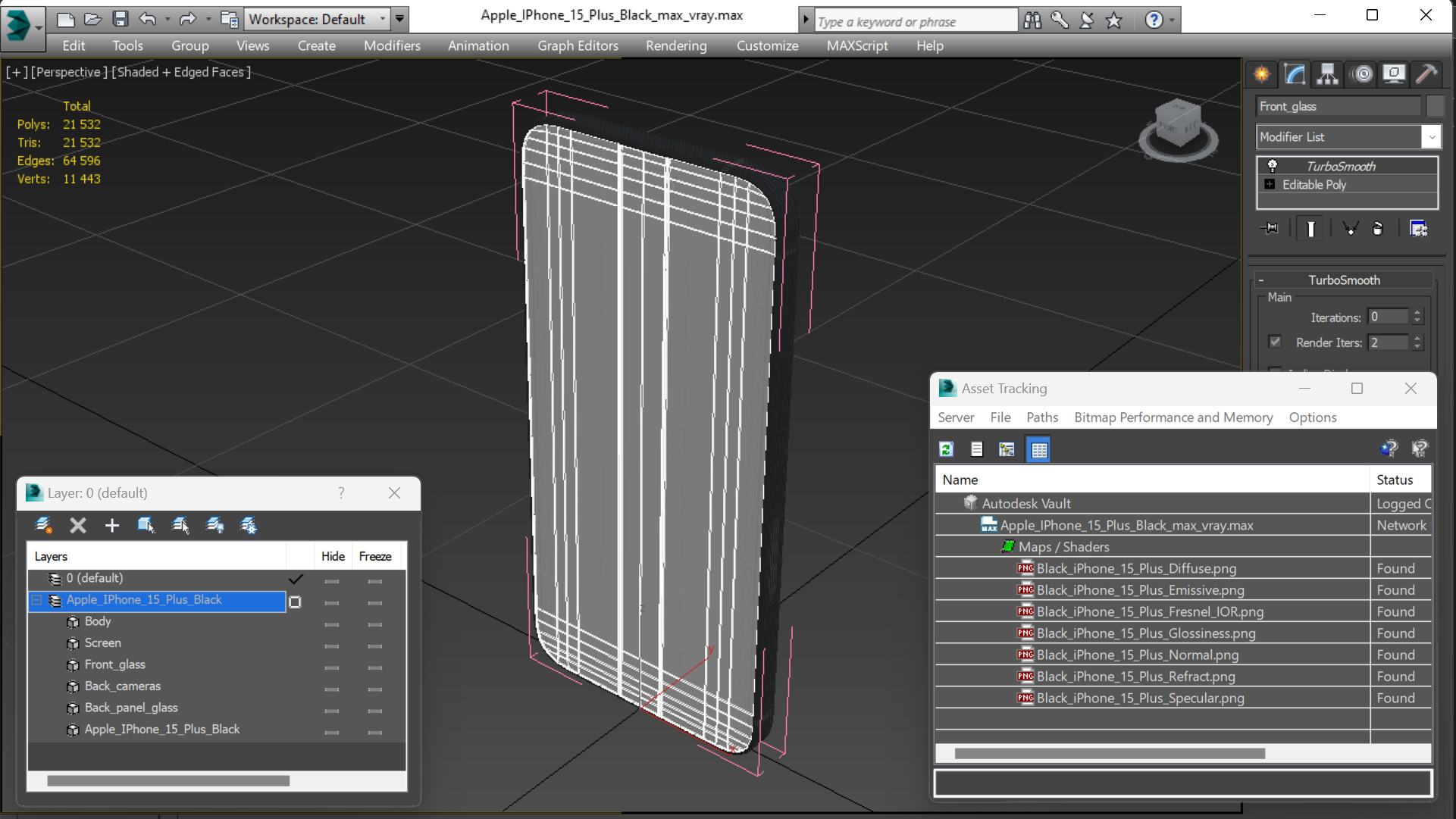Viewport: 1456px width, 819px height.
Task: Click the Layers column header
Action: [x=157, y=556]
